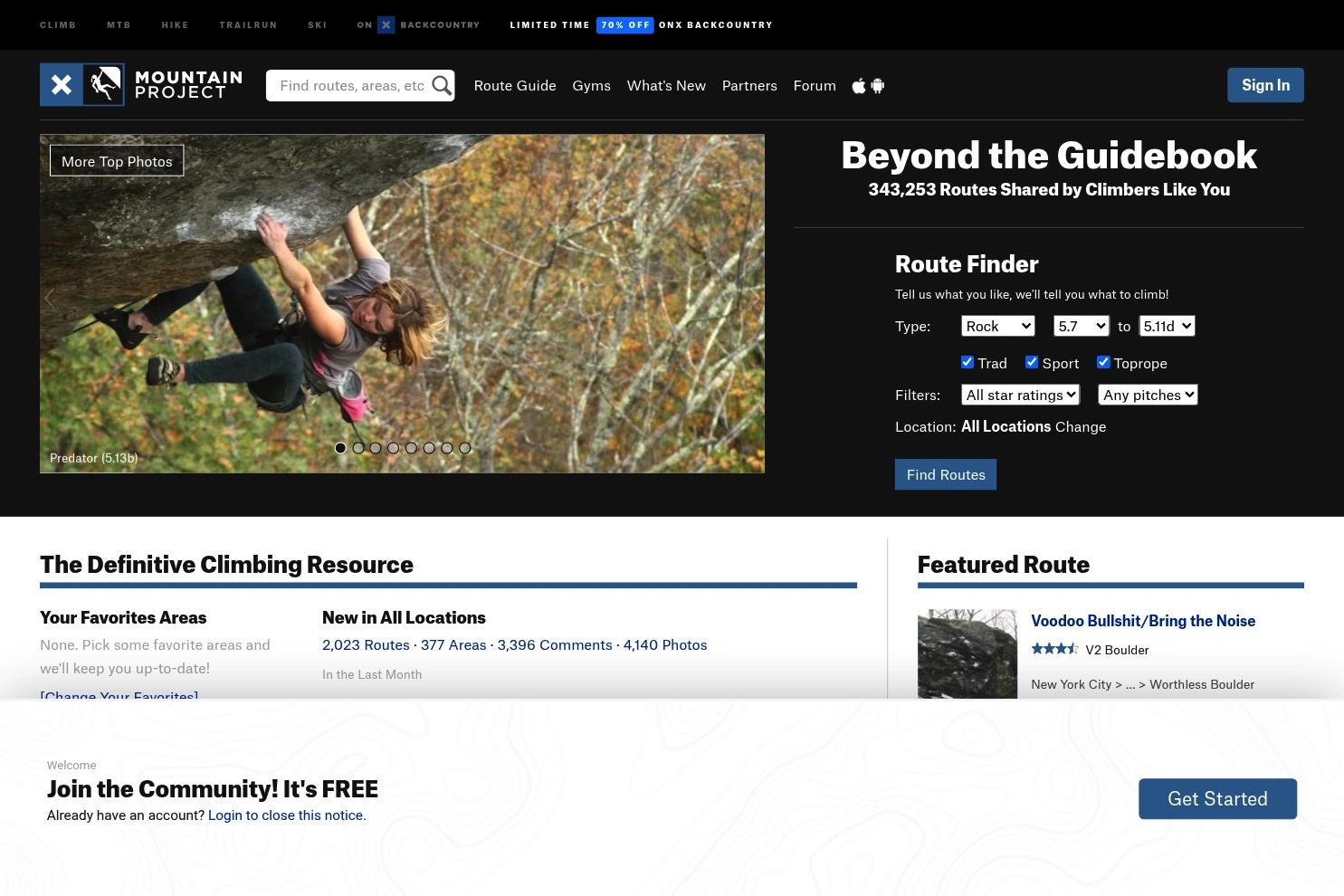Open Voodoo Bullshit/Bring the Noise route
Viewport: 1344px width, 896px height.
(1143, 621)
